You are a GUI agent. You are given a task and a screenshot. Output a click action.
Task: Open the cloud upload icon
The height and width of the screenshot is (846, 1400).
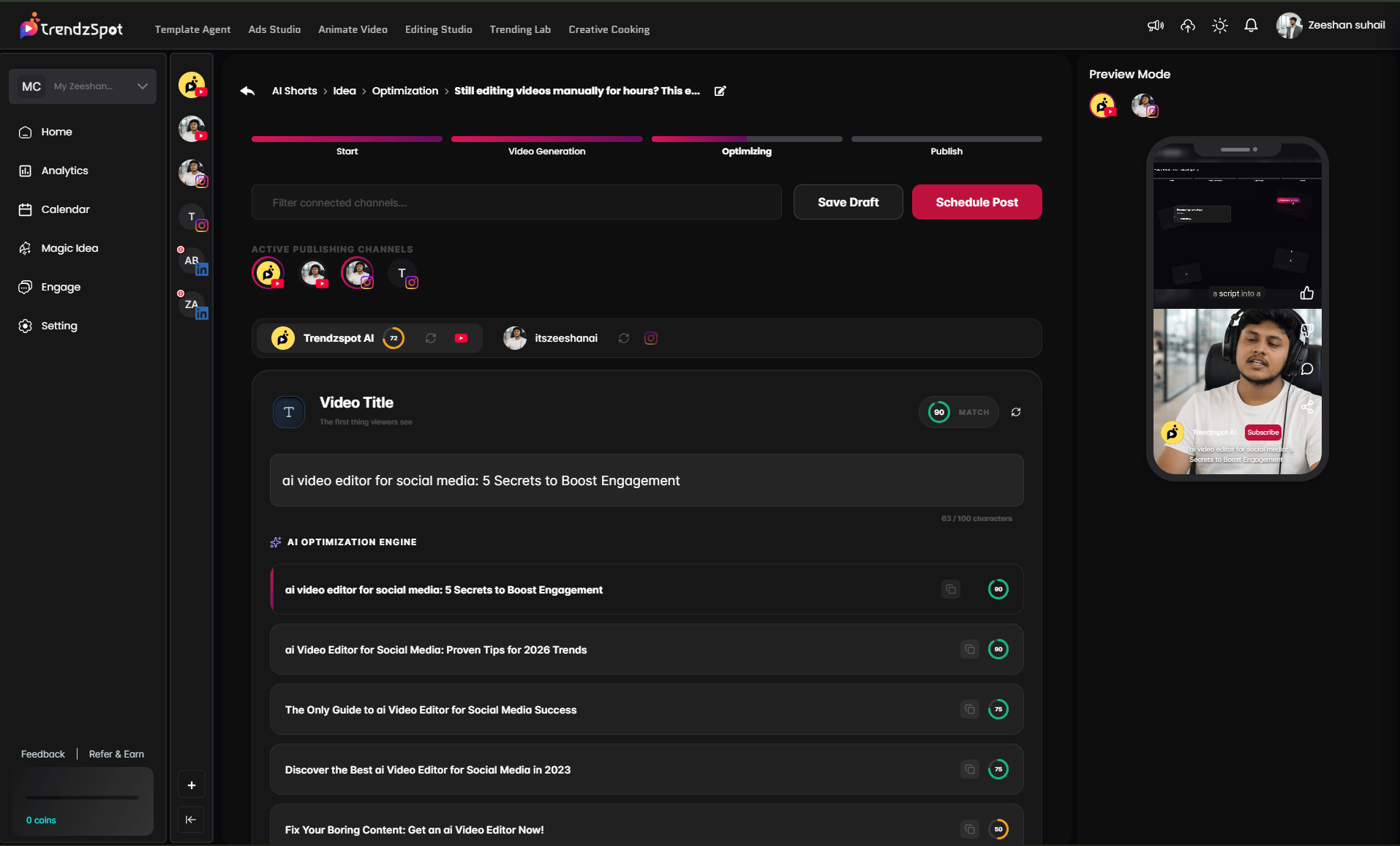point(1188,26)
